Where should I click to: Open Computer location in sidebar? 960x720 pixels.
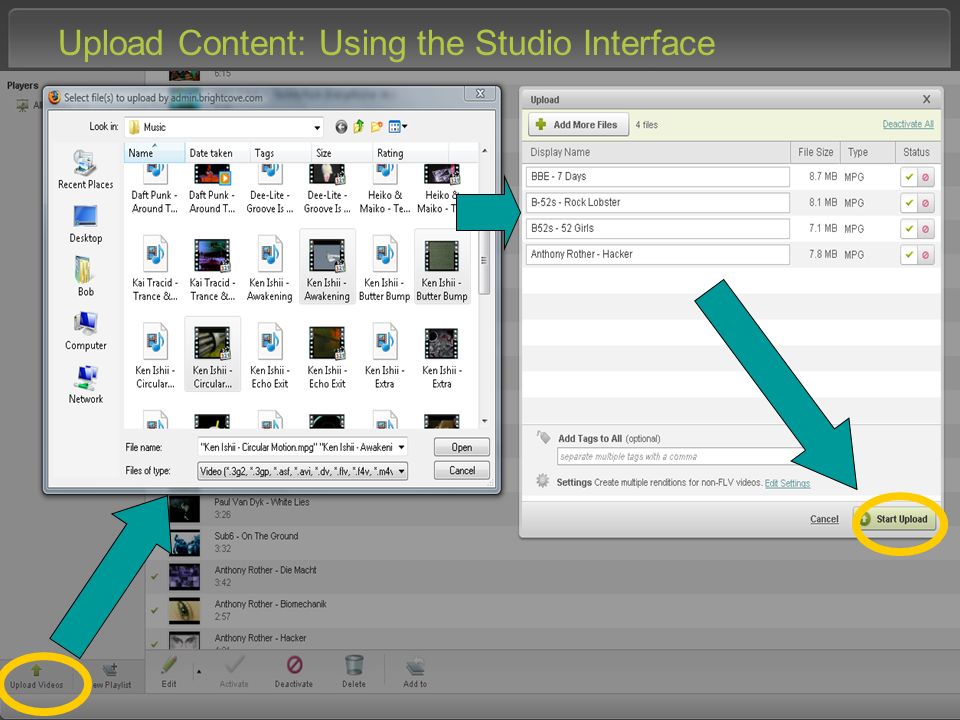coord(85,331)
